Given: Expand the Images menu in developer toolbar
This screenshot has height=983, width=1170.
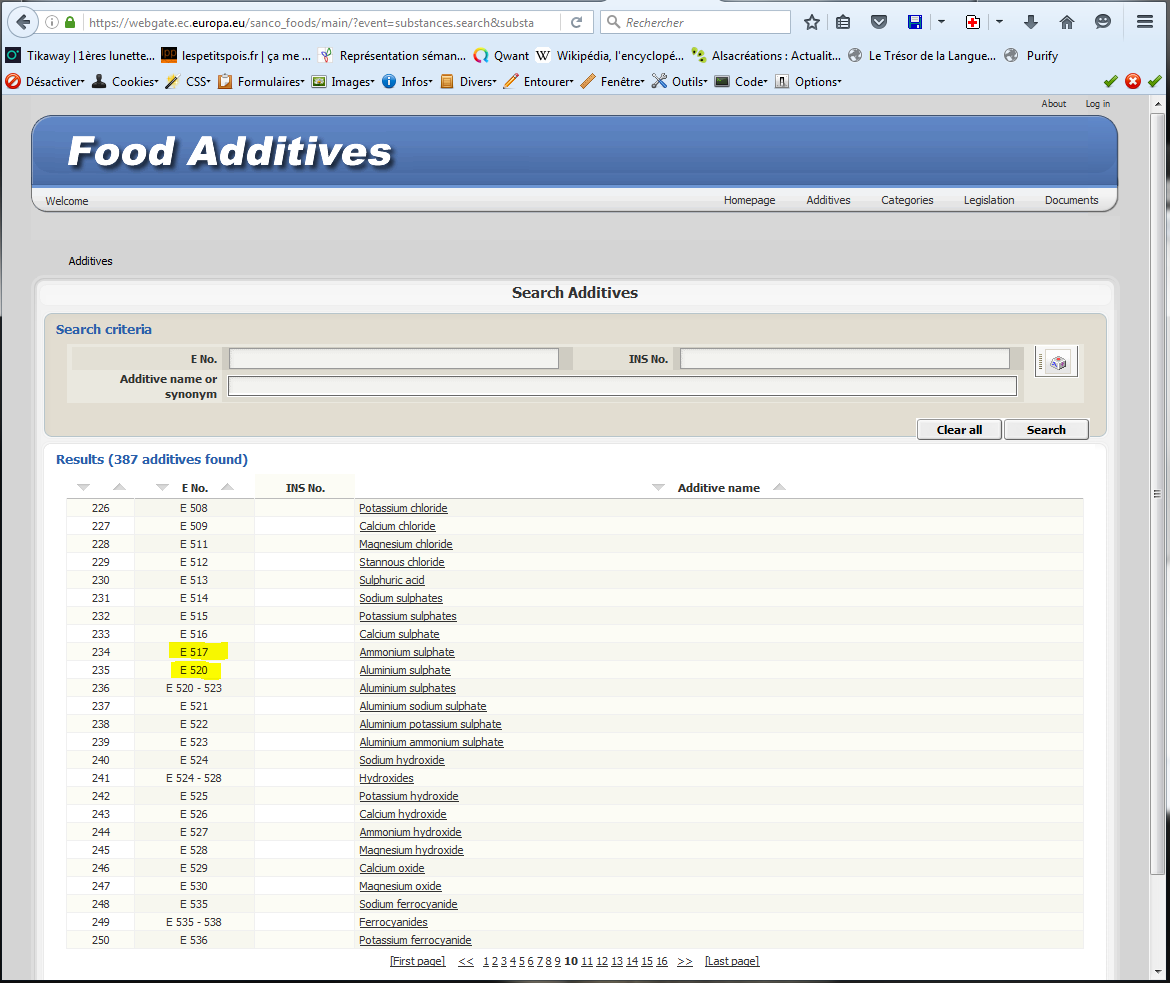Looking at the screenshot, I should [x=342, y=82].
